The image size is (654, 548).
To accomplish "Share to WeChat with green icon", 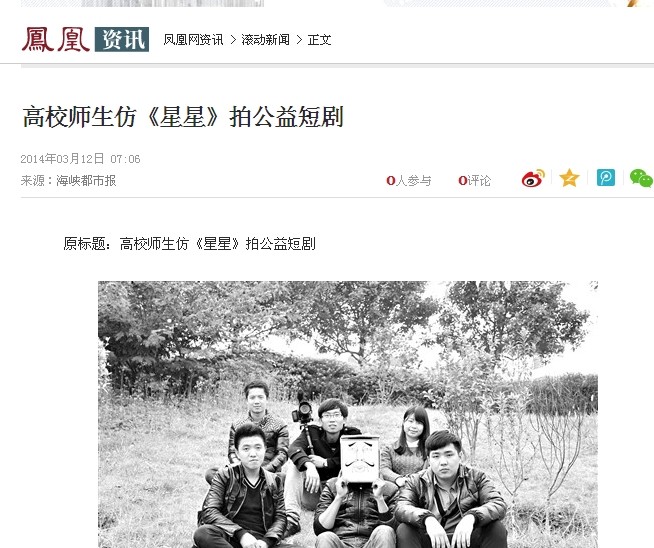I will click(641, 178).
